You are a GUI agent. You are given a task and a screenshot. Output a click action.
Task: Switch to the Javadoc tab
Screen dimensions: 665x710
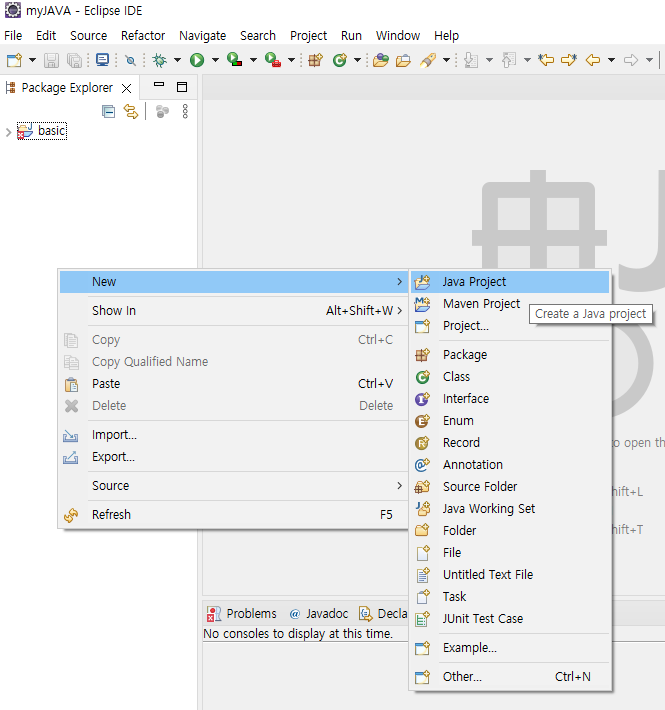[x=319, y=614]
